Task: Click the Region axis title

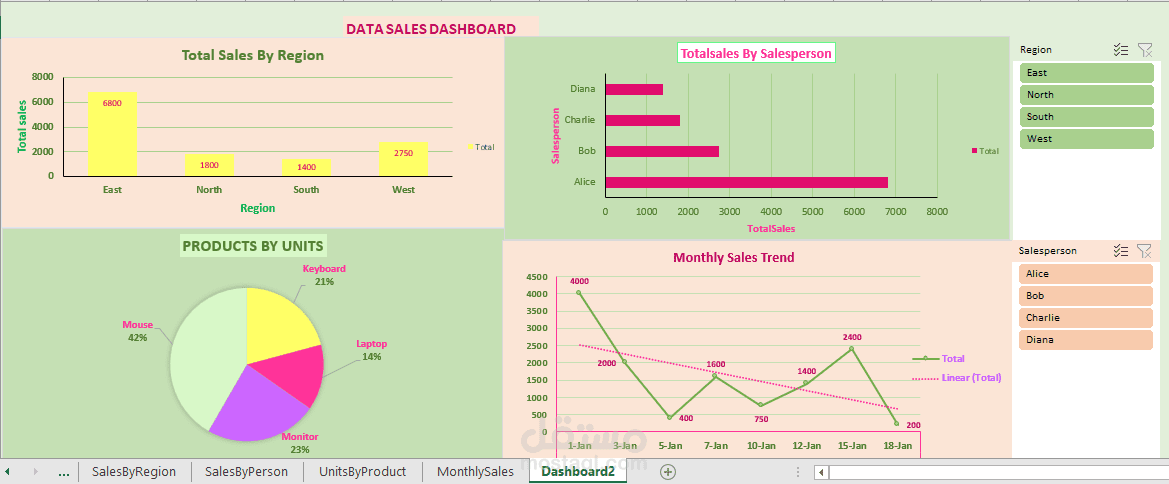Action: point(257,208)
